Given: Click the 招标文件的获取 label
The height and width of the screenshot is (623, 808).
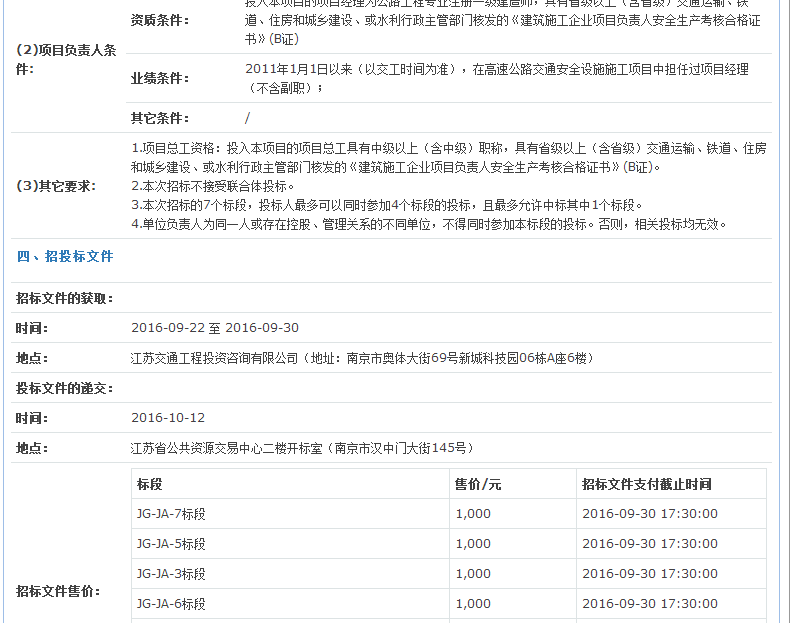Looking at the screenshot, I should coord(64,298).
